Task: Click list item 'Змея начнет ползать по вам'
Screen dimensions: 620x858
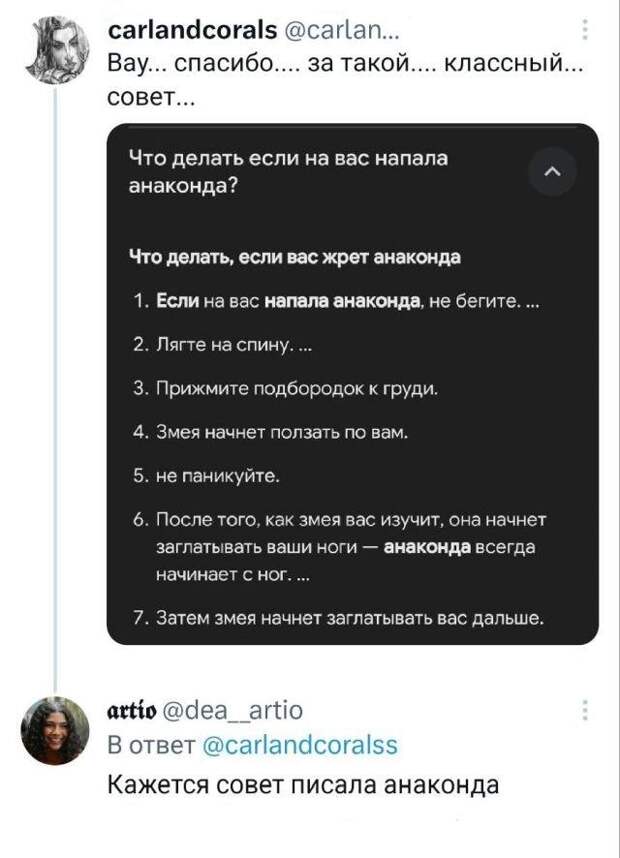Action: point(271,433)
